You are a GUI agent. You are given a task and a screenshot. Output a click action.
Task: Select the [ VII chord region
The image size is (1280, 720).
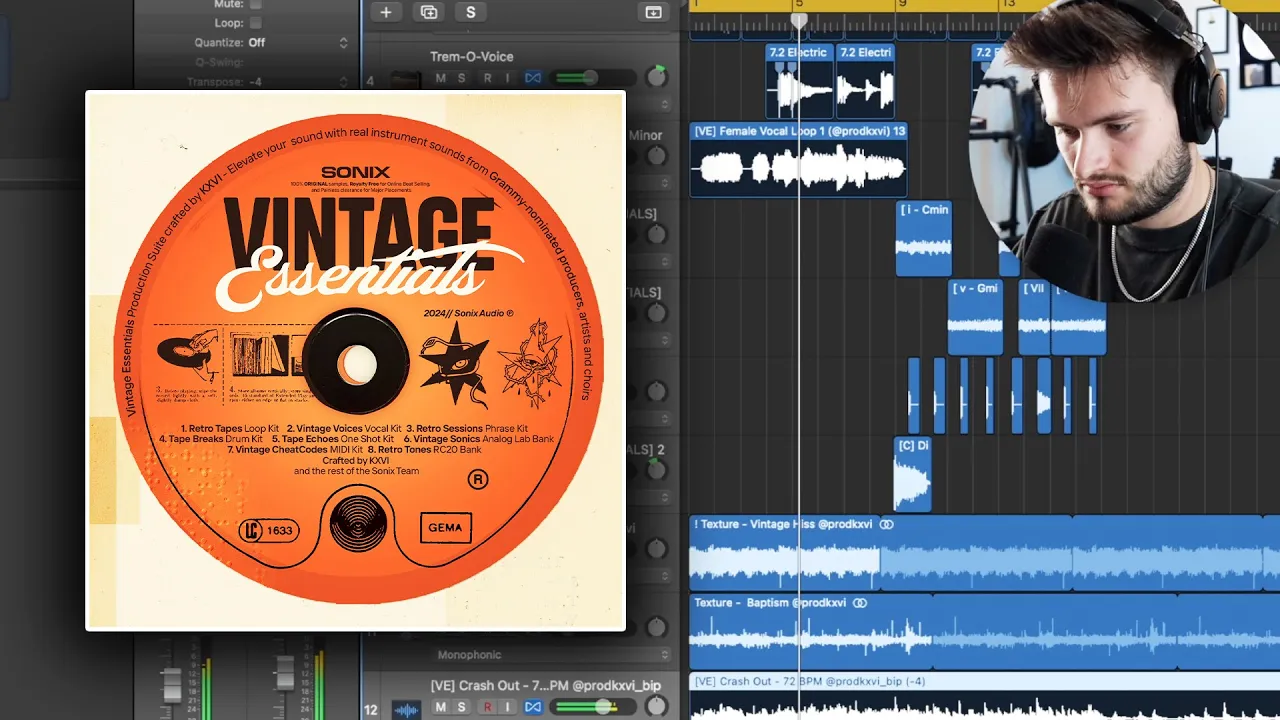point(1034,317)
